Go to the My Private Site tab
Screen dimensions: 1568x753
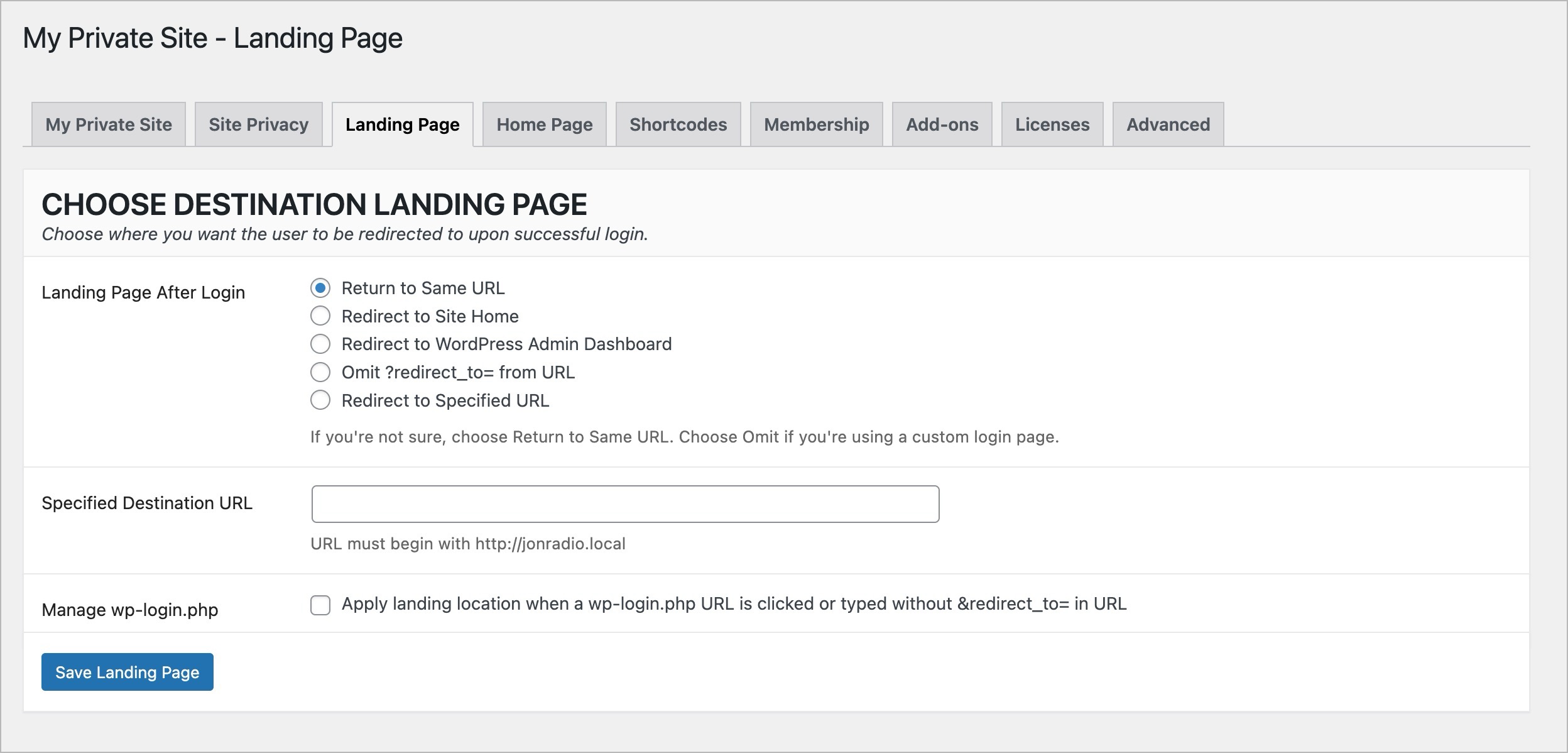coord(108,124)
